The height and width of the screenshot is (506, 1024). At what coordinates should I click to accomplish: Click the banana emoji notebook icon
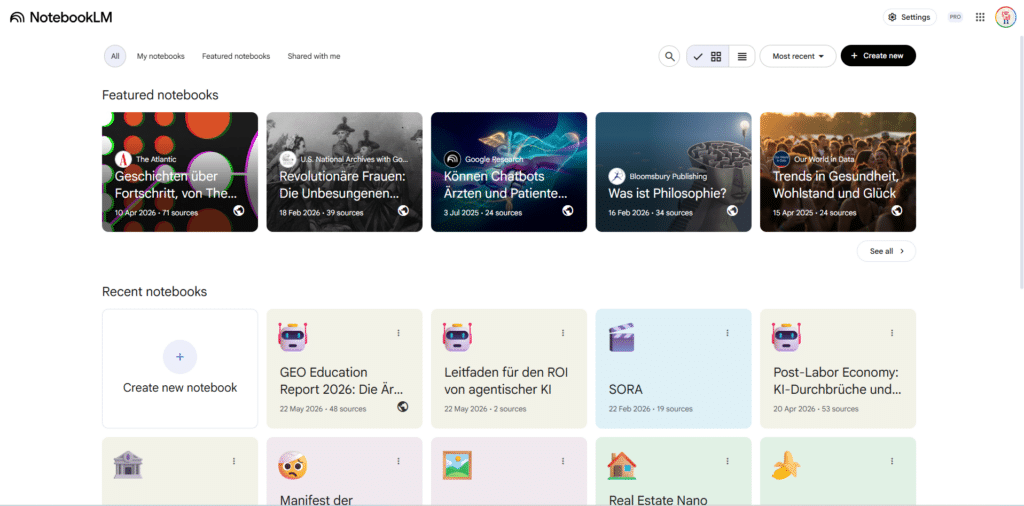[786, 465]
